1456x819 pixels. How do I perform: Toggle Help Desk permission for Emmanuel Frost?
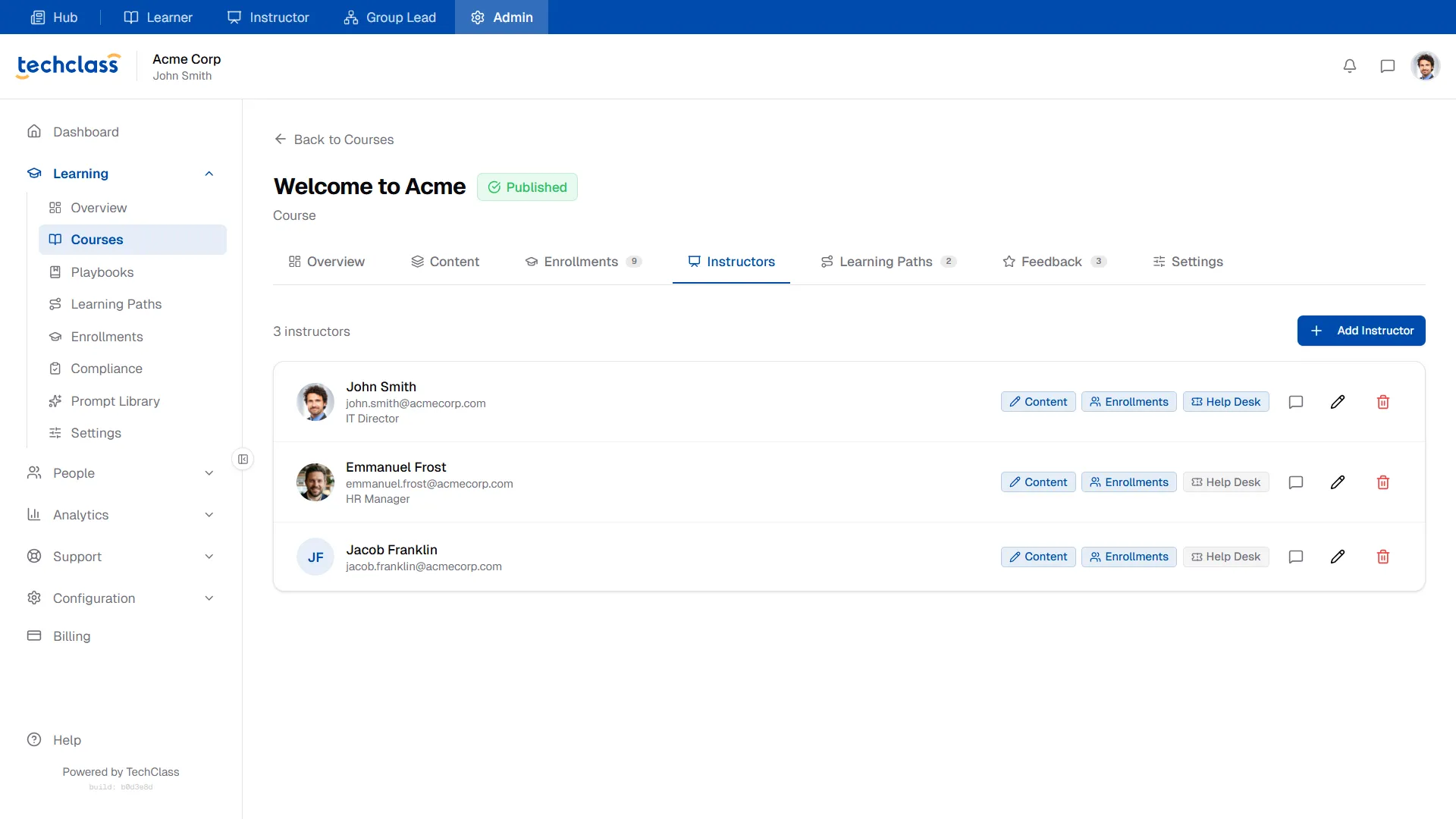(1225, 482)
